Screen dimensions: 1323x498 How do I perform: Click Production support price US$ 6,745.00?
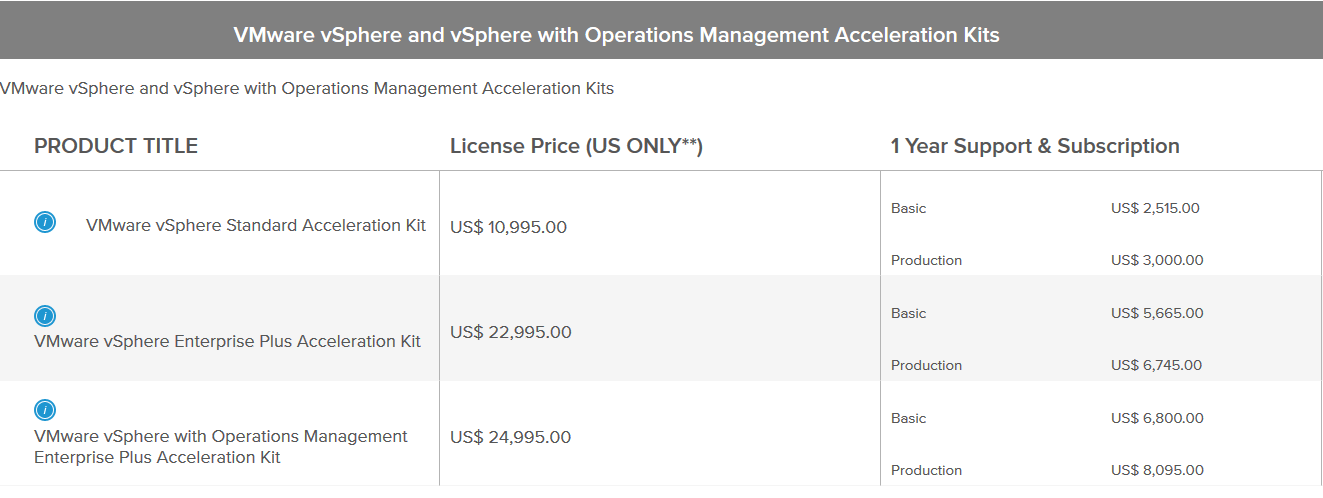click(x=1157, y=365)
